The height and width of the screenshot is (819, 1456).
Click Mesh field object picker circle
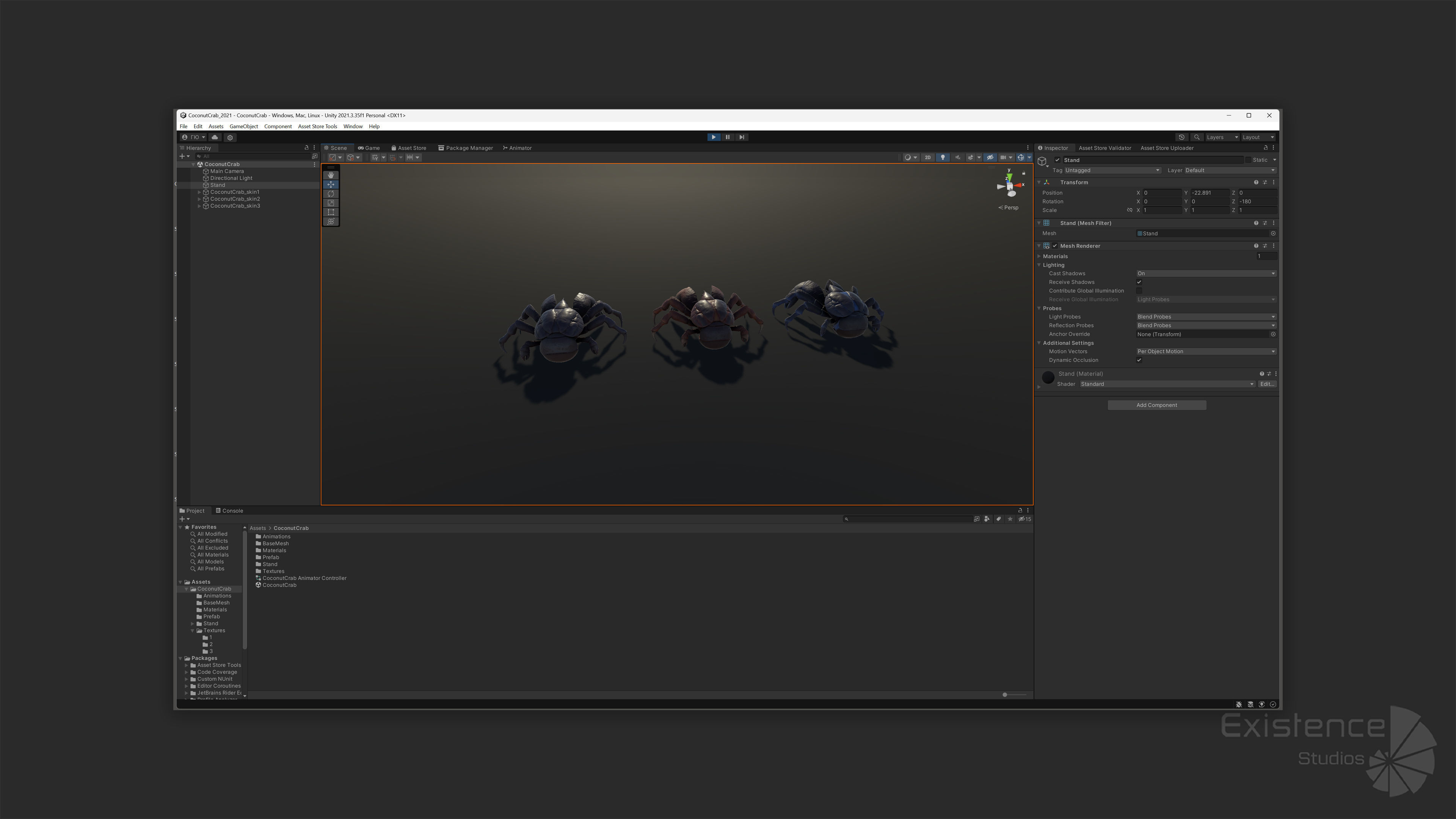tap(1273, 234)
